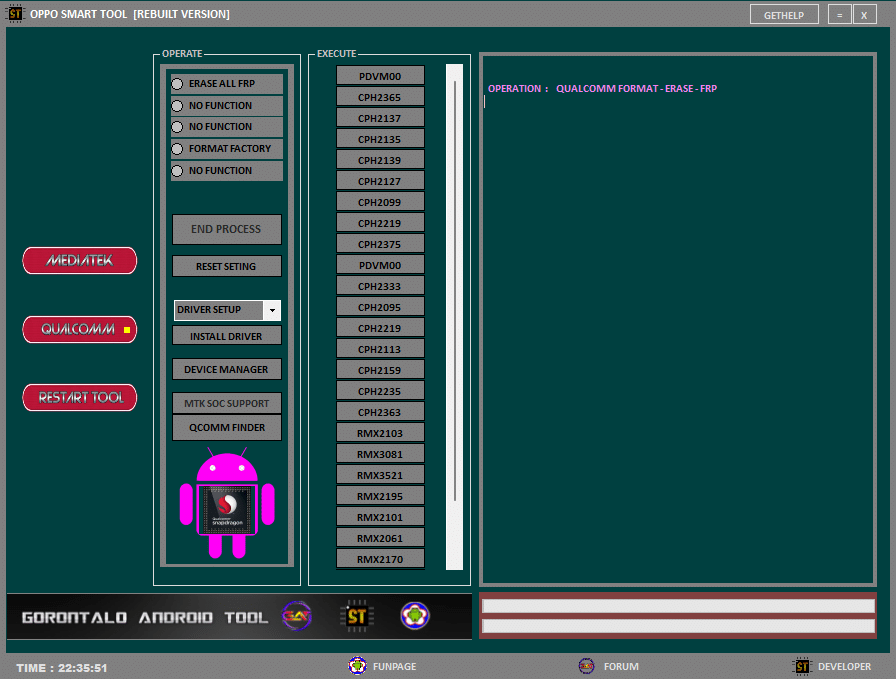Click the lower progress bar

pos(679,626)
